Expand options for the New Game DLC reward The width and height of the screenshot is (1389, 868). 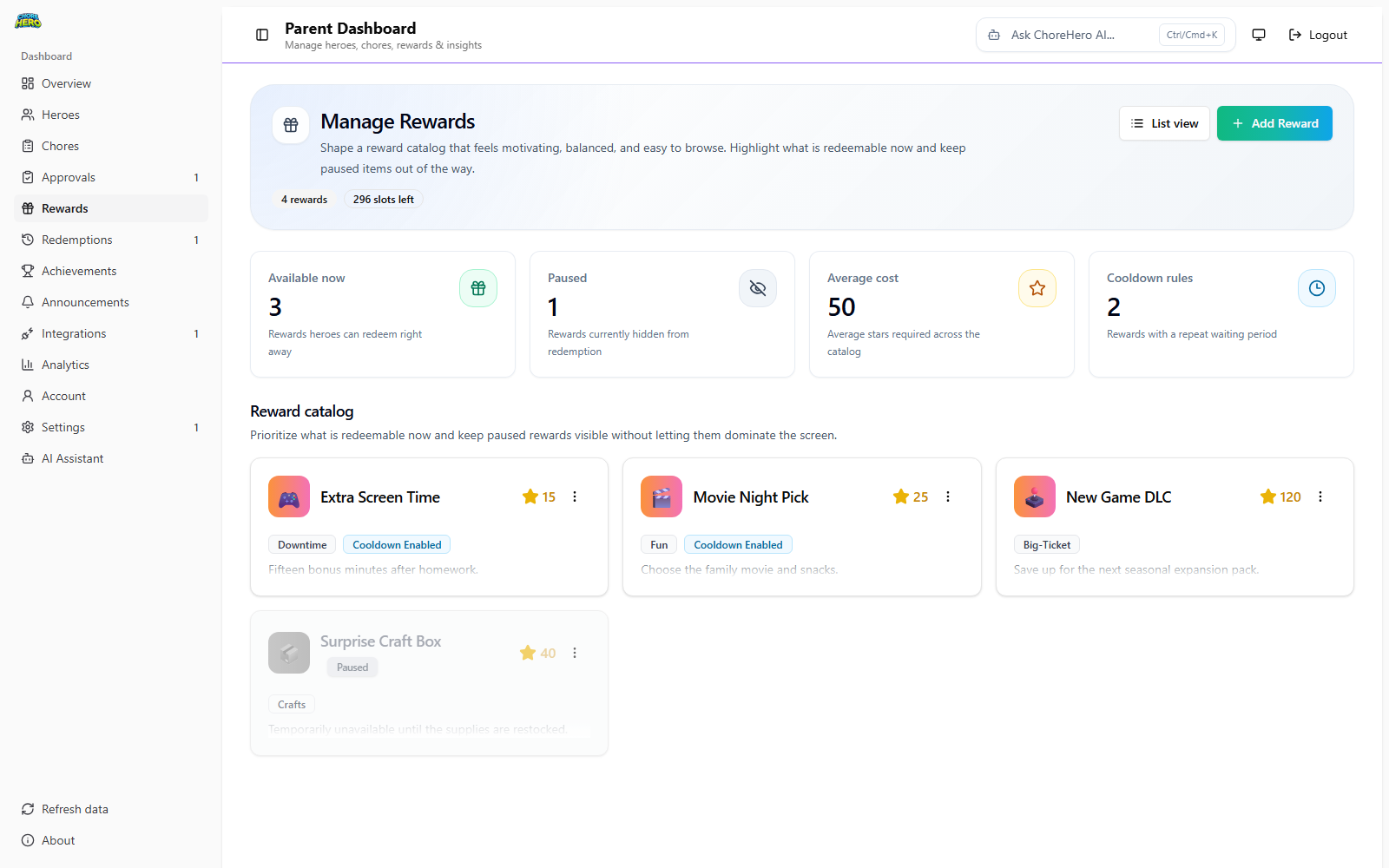click(x=1320, y=496)
